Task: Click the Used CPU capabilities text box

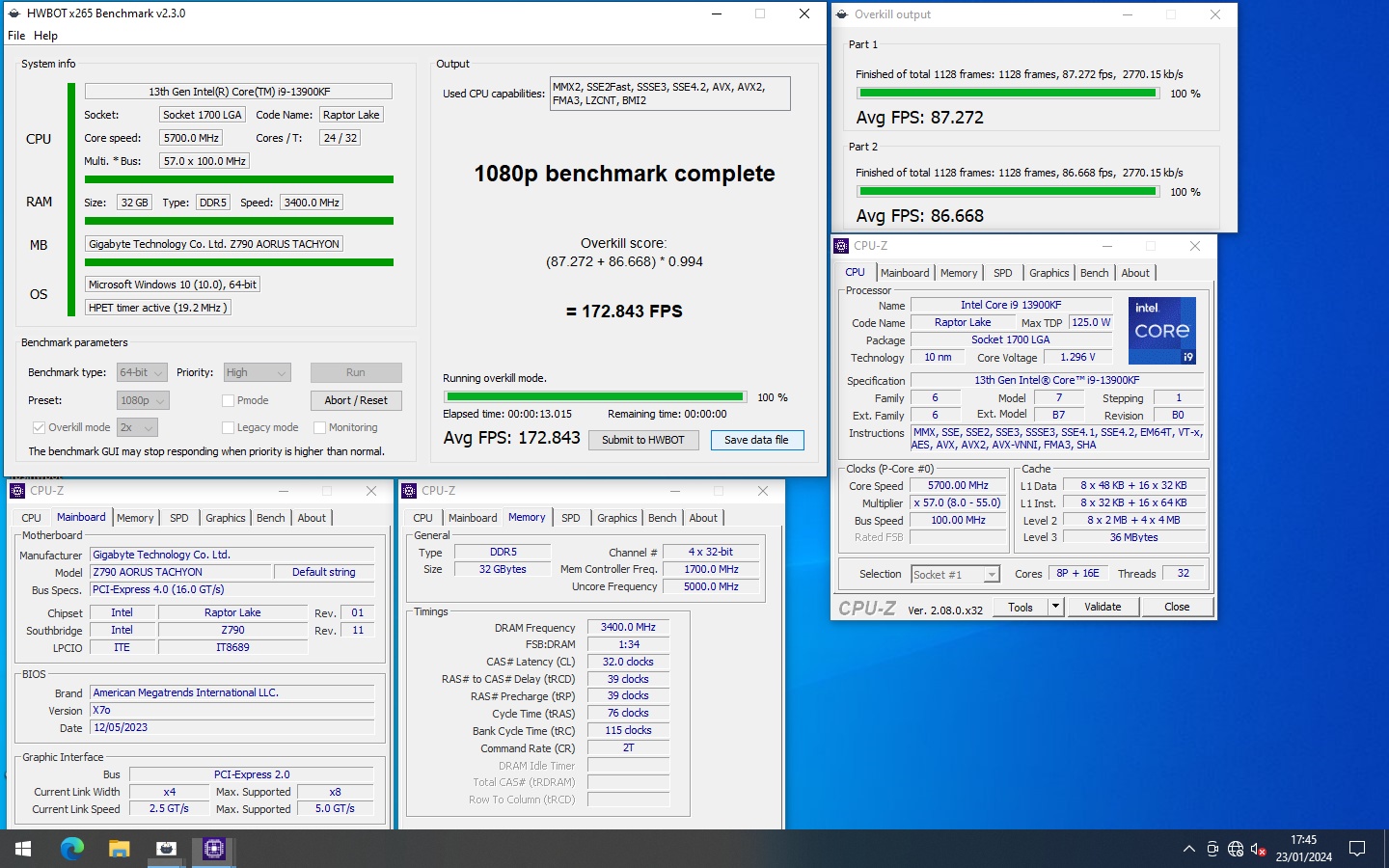Action: [x=670, y=94]
